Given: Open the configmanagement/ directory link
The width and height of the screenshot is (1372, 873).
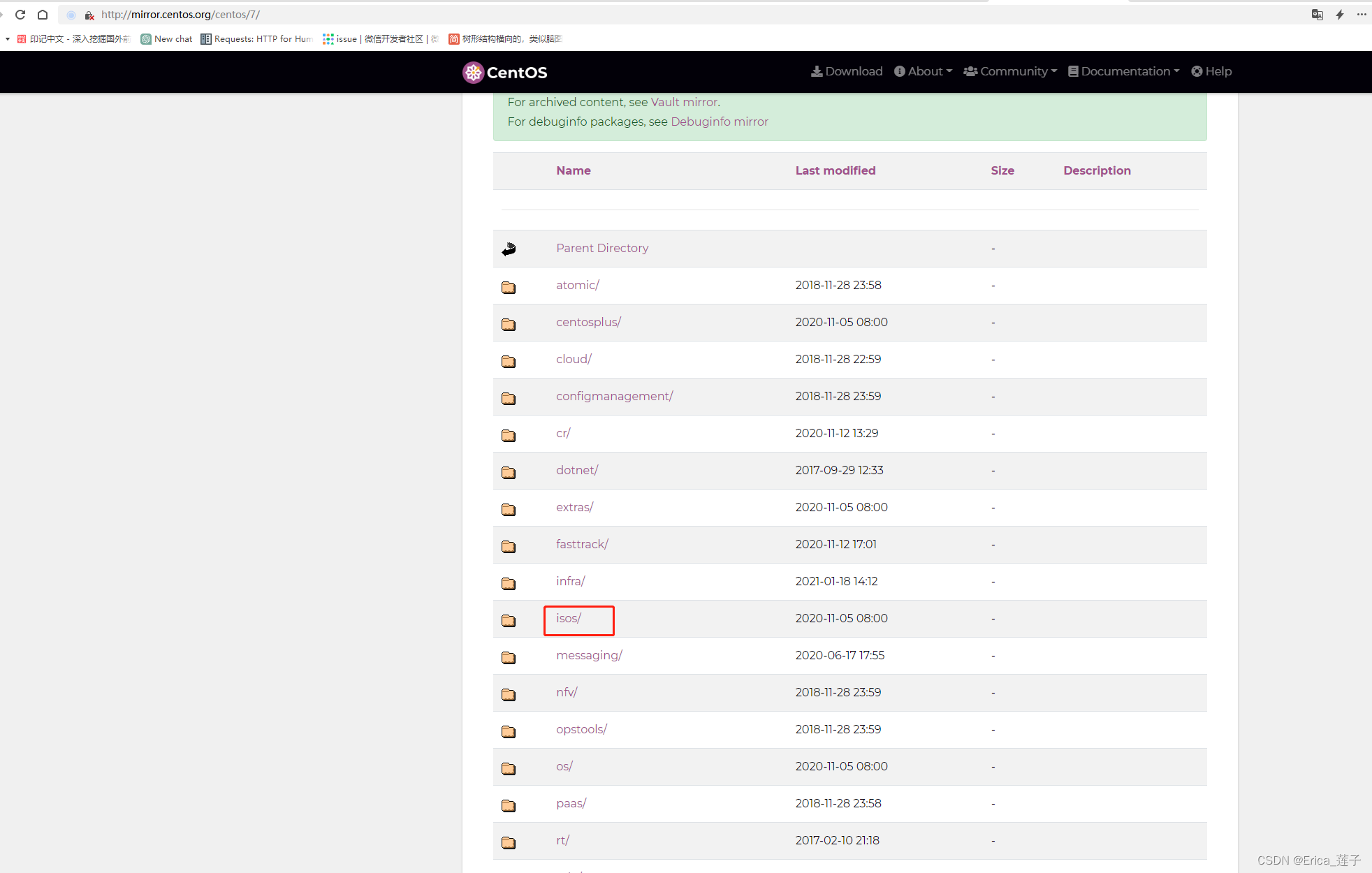Looking at the screenshot, I should (615, 396).
